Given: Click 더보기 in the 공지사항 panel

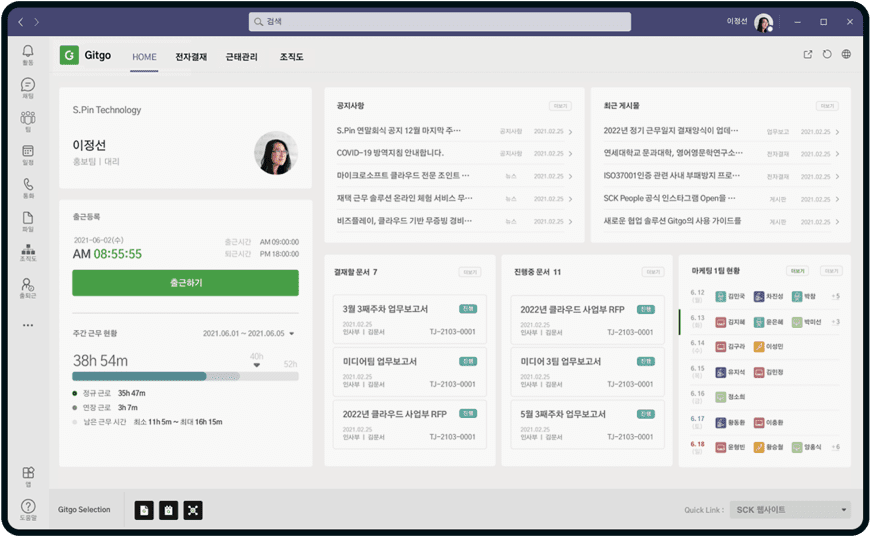Looking at the screenshot, I should pyautogui.click(x=560, y=106).
